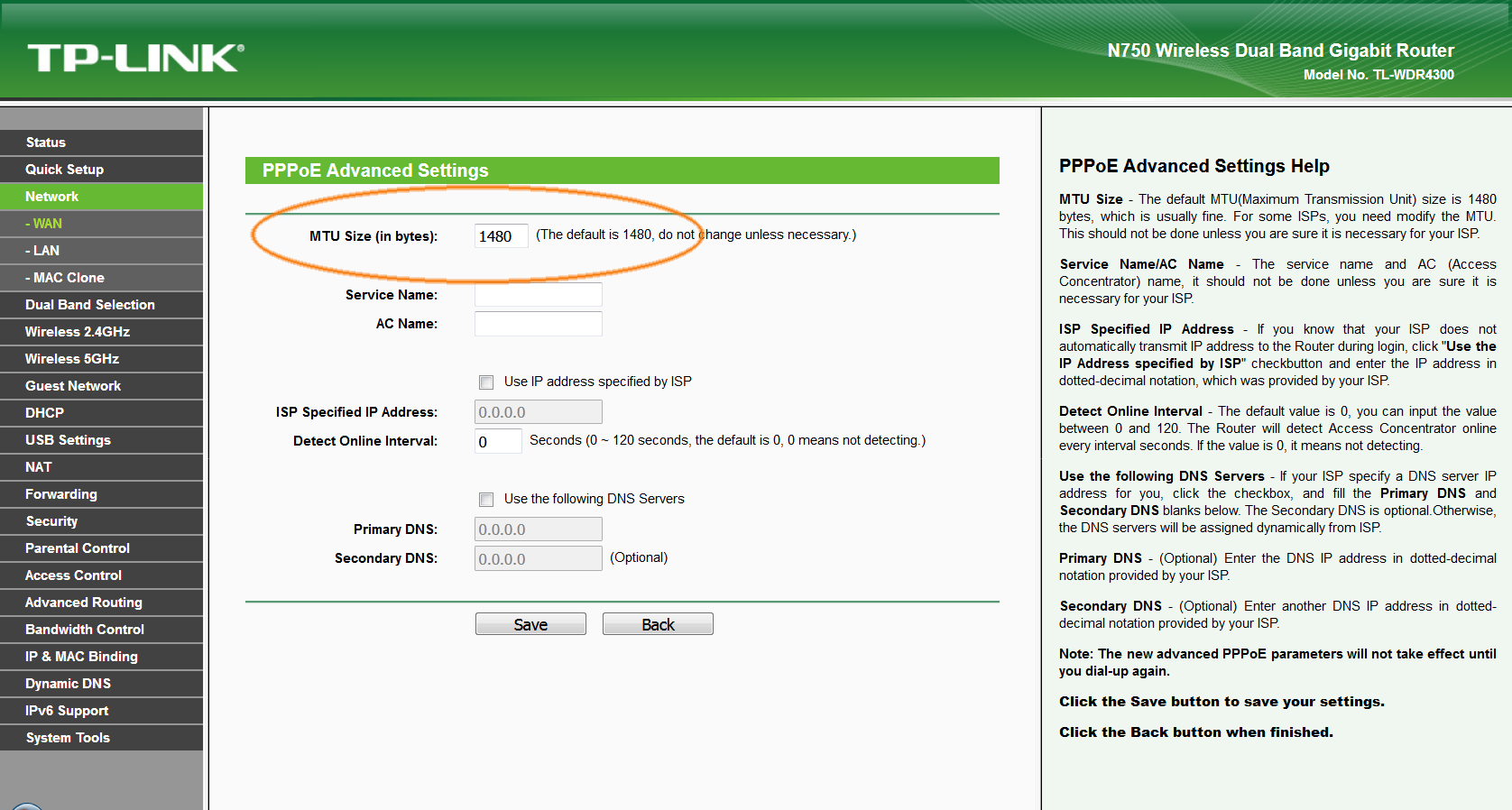Click the 'Detect Online Interval:' label
This screenshot has width=1512, height=810.
365,441
